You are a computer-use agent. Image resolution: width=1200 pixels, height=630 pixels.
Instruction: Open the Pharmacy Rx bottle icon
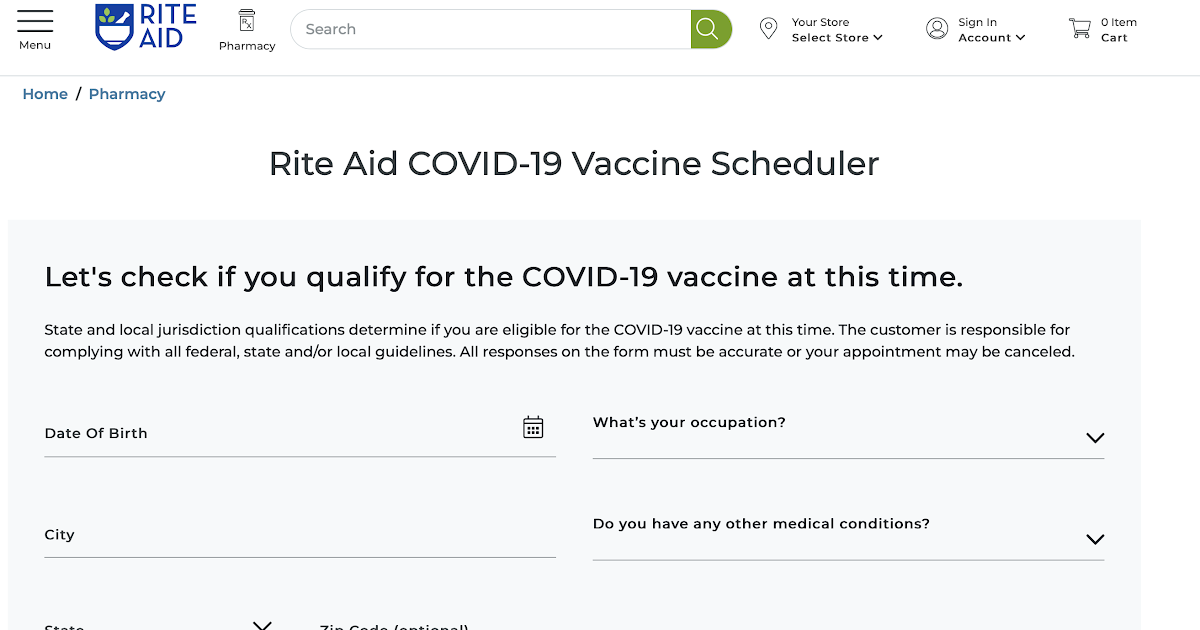(246, 21)
